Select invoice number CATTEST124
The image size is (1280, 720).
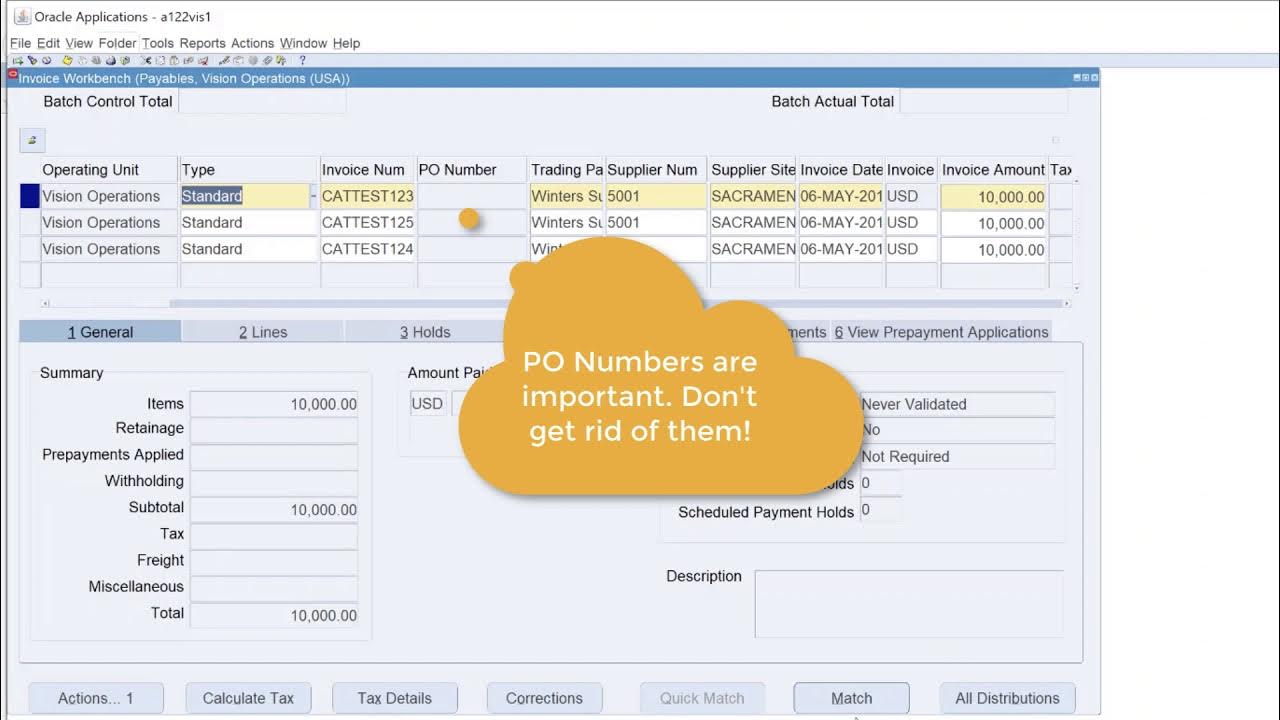[368, 249]
